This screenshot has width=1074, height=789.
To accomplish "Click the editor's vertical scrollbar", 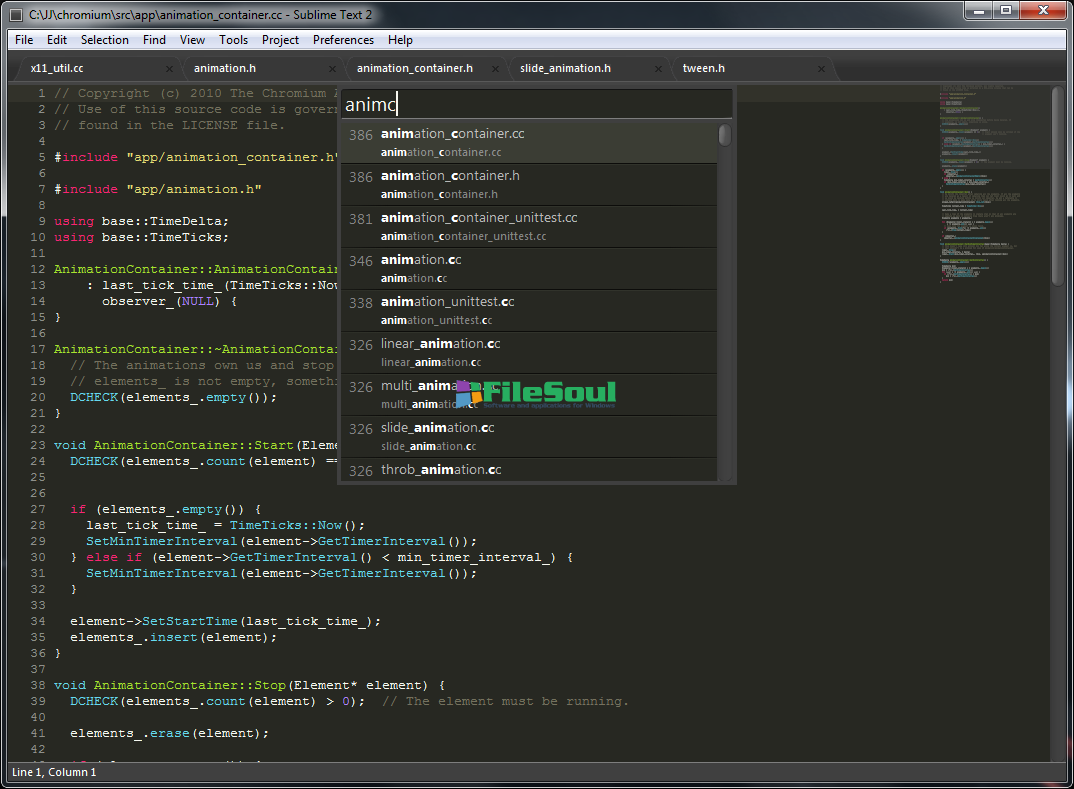I will [1058, 186].
